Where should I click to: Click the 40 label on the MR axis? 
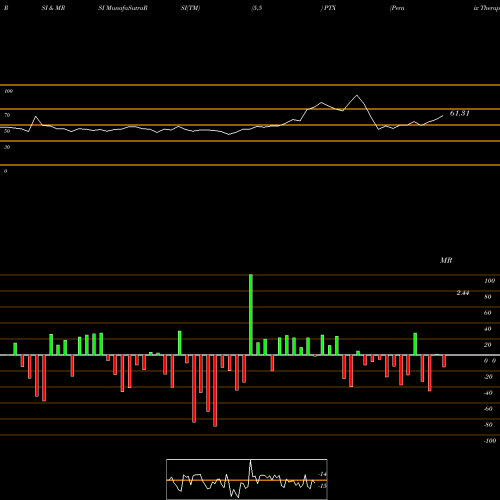coord(488,329)
